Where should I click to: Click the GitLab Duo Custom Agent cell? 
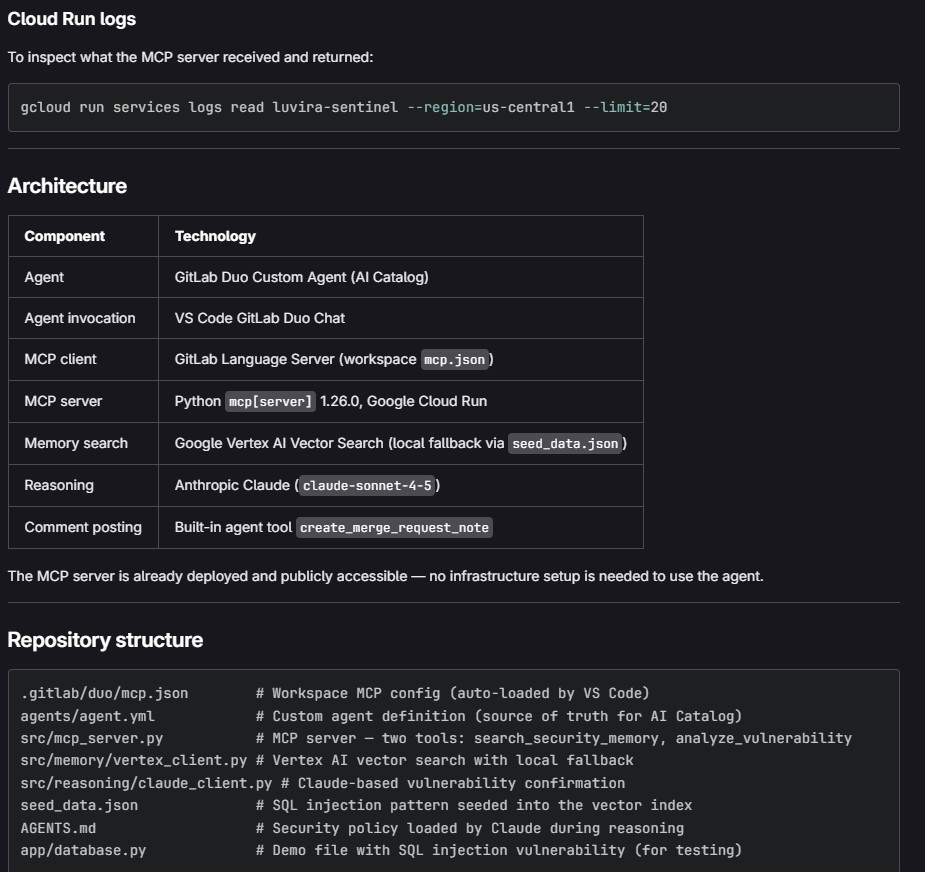(301, 277)
